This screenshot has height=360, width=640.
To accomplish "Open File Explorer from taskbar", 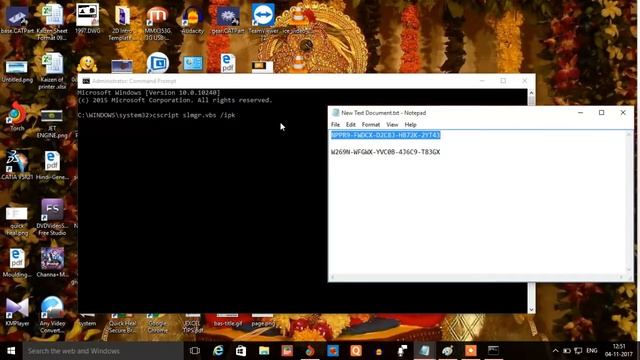I will coord(264,351).
